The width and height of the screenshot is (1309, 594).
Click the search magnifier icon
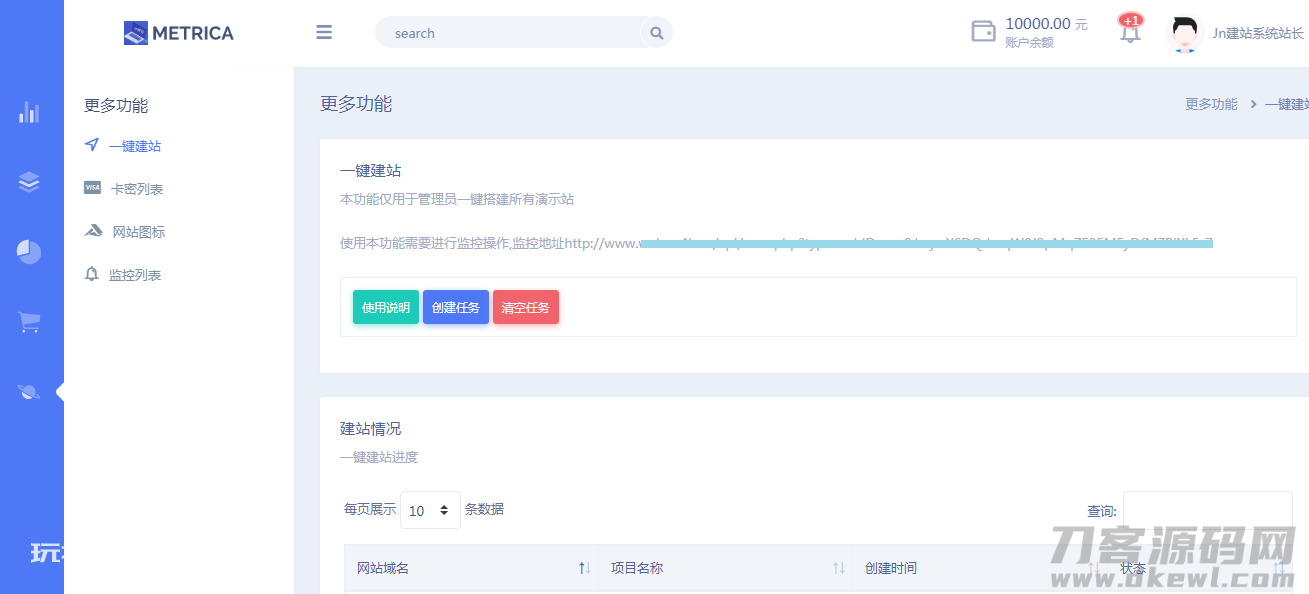(x=657, y=33)
